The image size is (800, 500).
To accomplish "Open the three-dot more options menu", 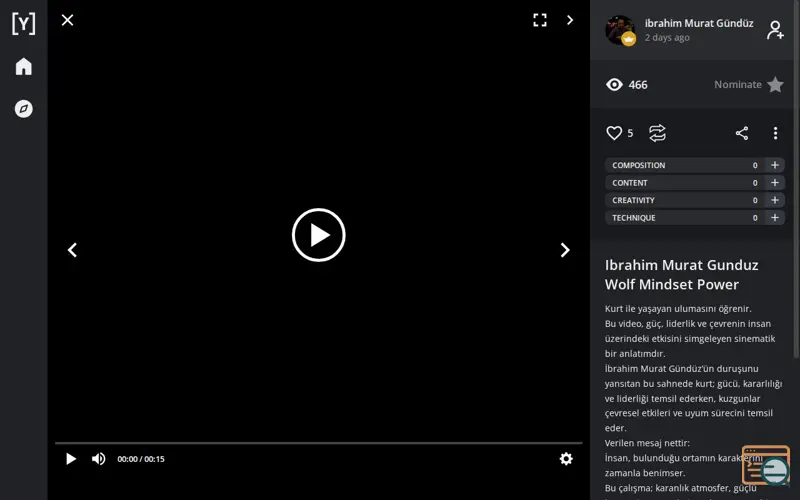I will [775, 133].
